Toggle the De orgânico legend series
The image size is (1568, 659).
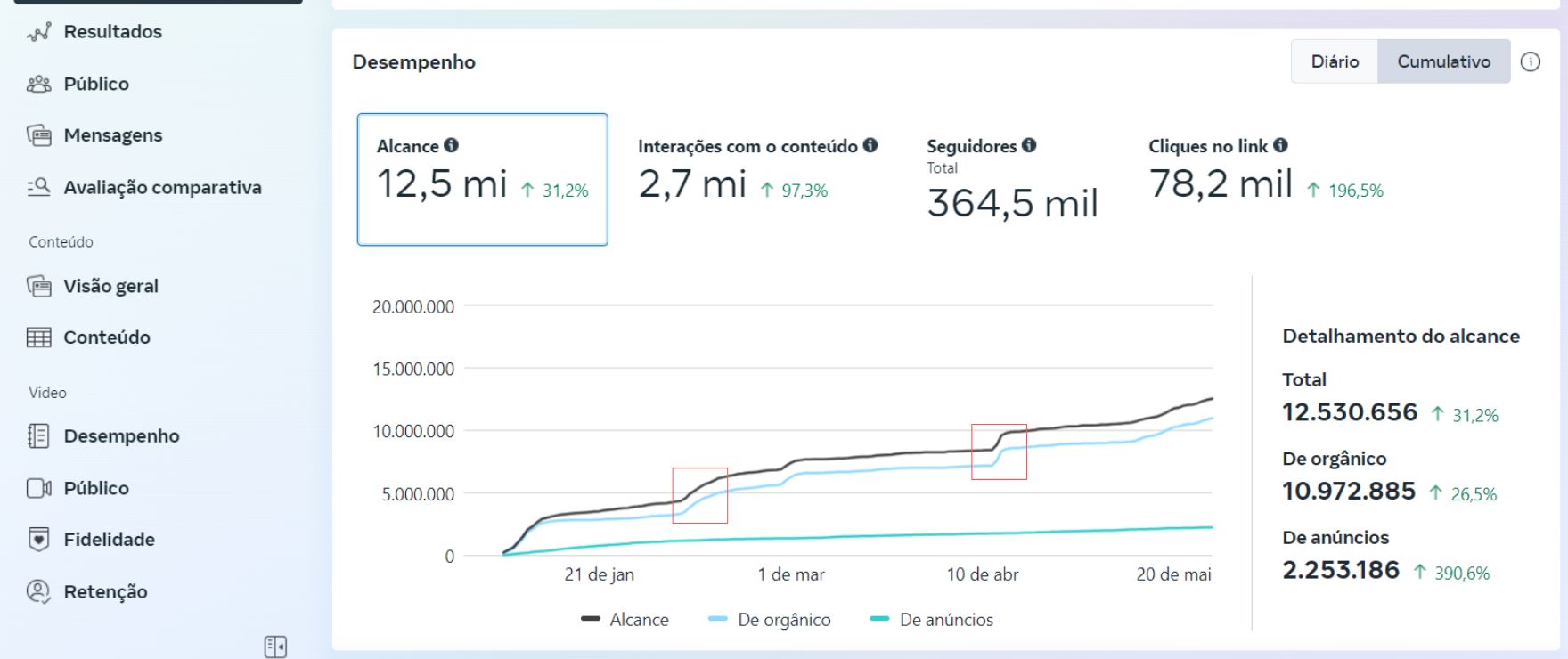pyautogui.click(x=770, y=620)
